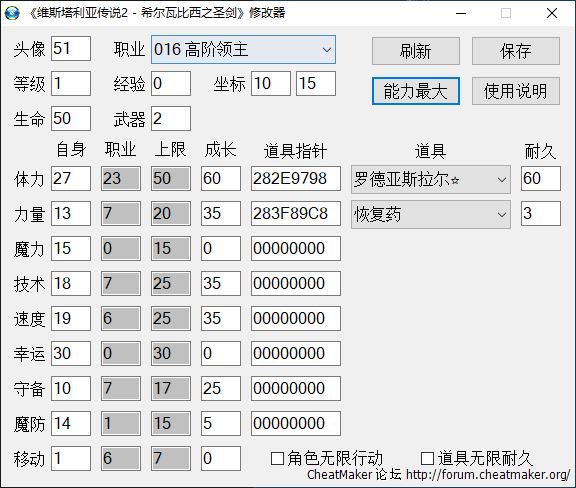Image resolution: width=576 pixels, height=488 pixels.
Task: Click the durability field showing 60
Action: click(541, 179)
